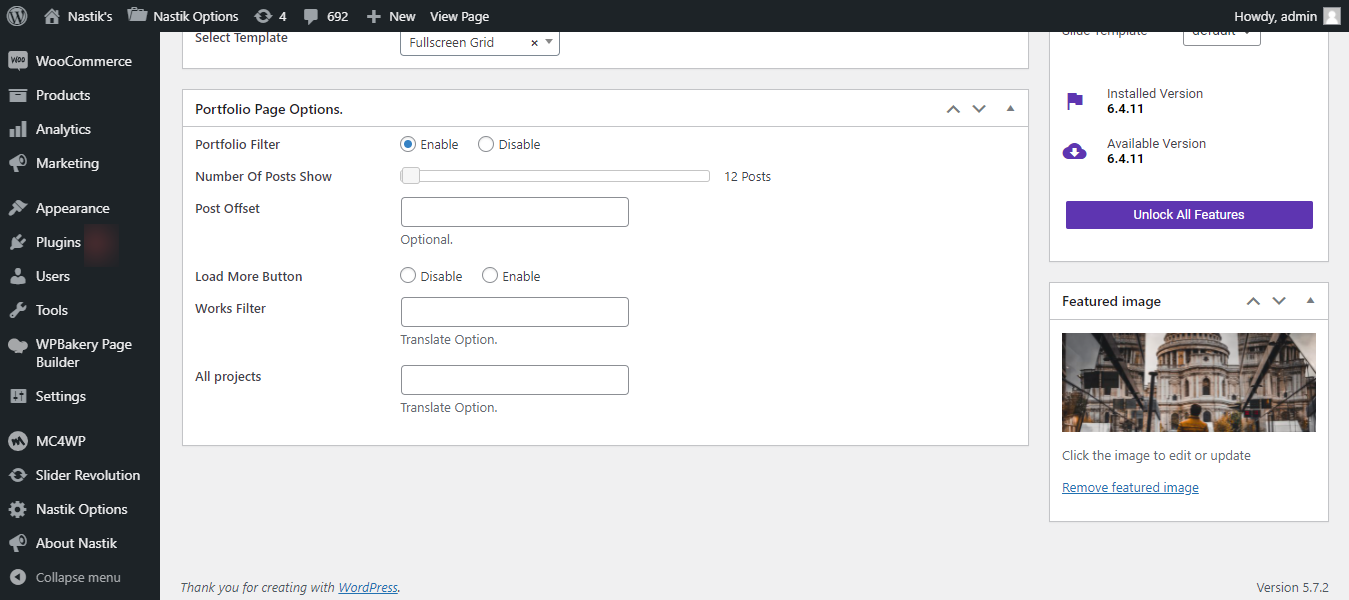The image size is (1349, 600).
Task: Open the comments bubble icon
Action: pyautogui.click(x=311, y=16)
